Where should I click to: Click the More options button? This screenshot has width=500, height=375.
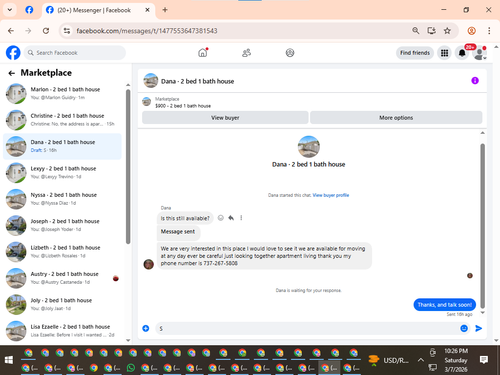coord(396,118)
